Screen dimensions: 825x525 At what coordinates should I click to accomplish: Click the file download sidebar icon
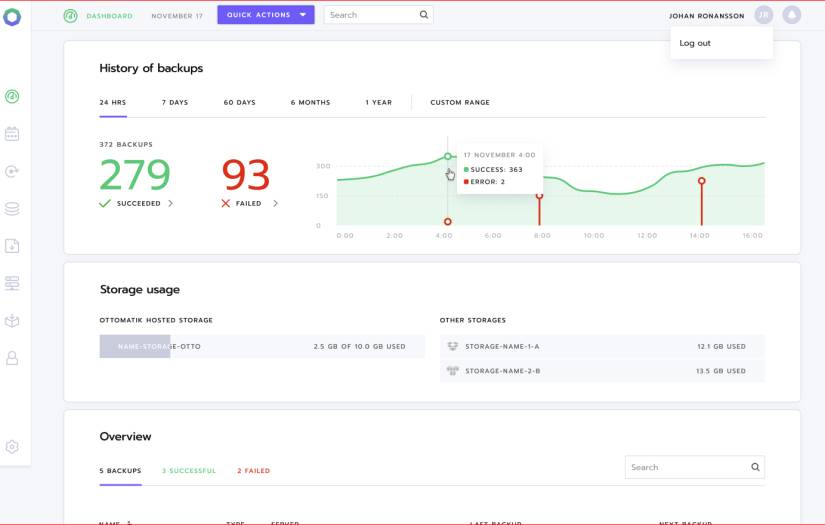pyautogui.click(x=12, y=246)
